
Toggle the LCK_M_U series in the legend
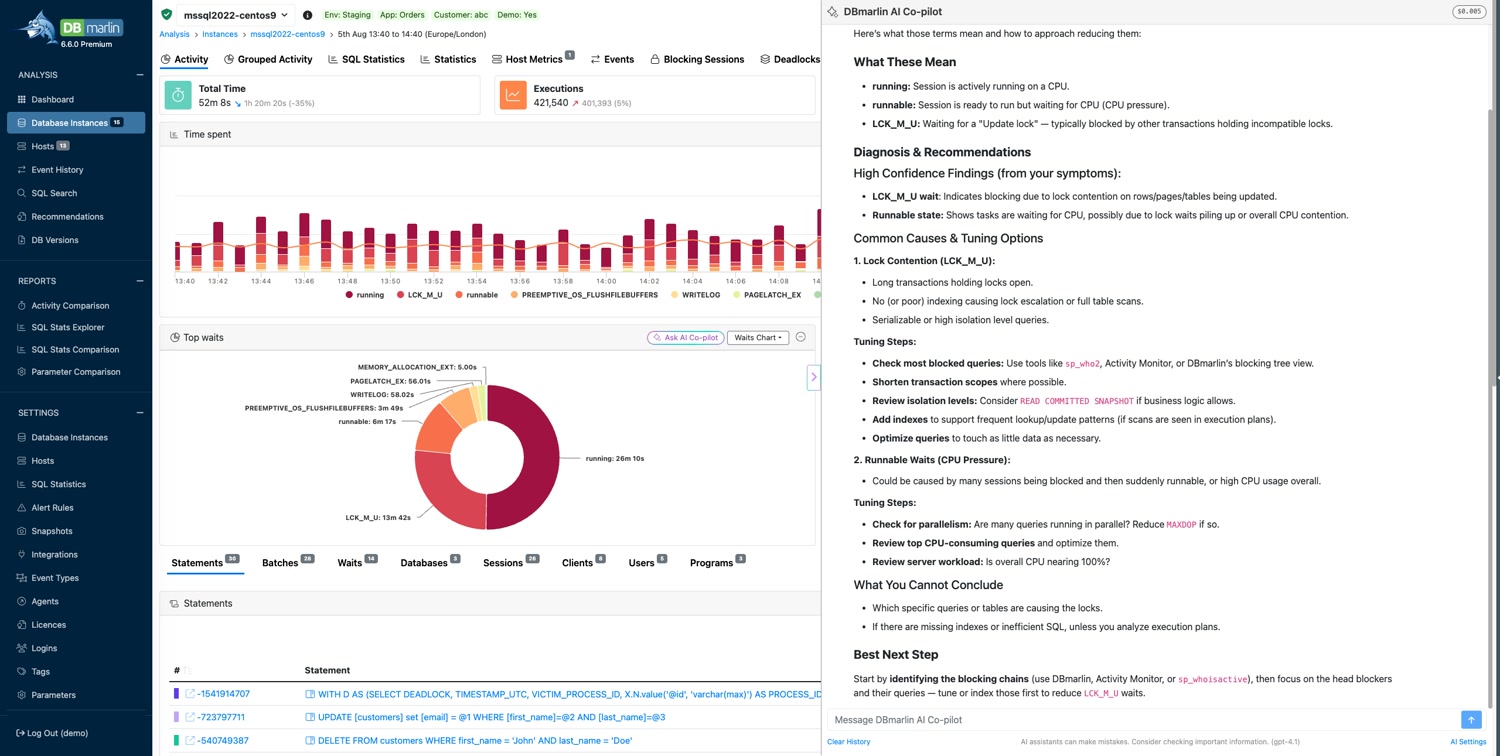coord(420,295)
